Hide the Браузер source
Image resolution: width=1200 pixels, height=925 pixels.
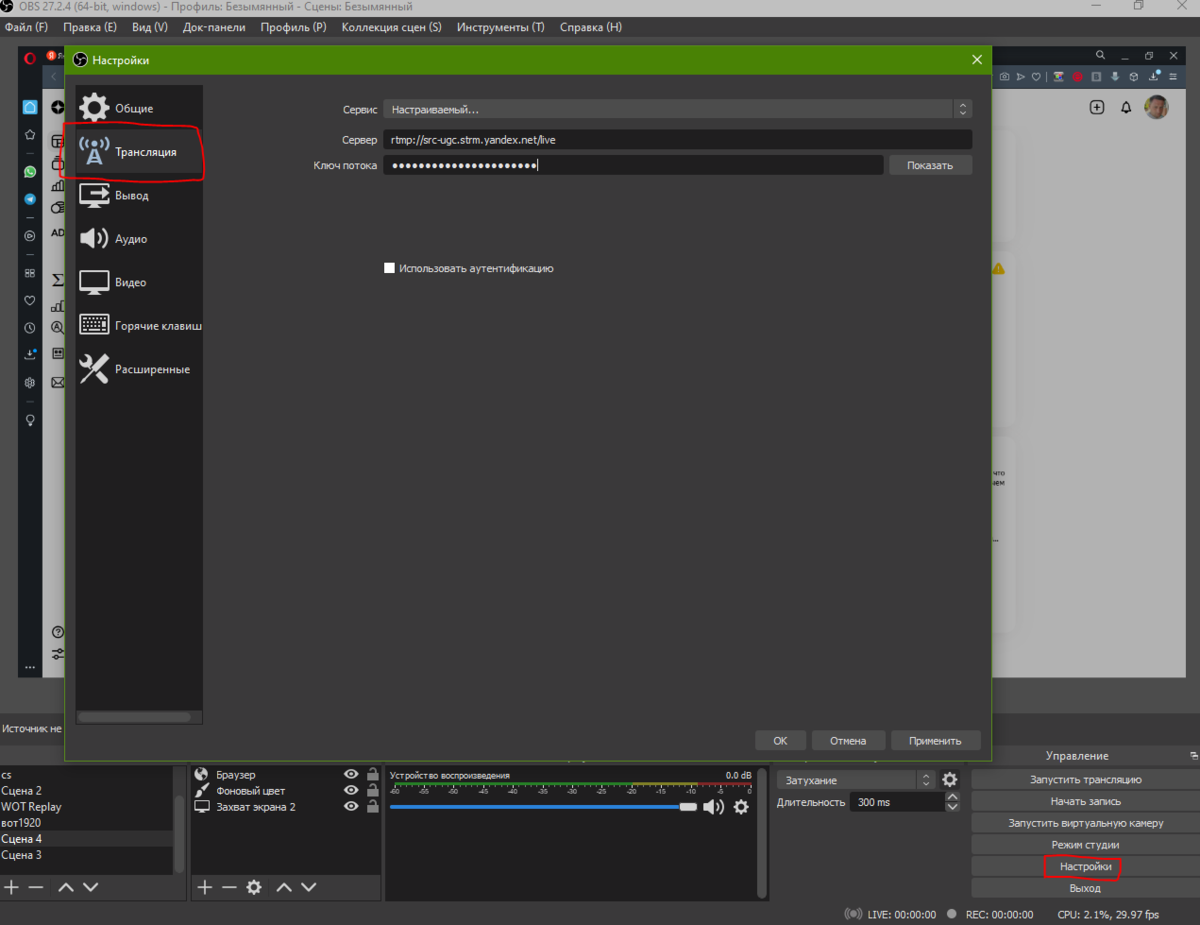pos(349,774)
